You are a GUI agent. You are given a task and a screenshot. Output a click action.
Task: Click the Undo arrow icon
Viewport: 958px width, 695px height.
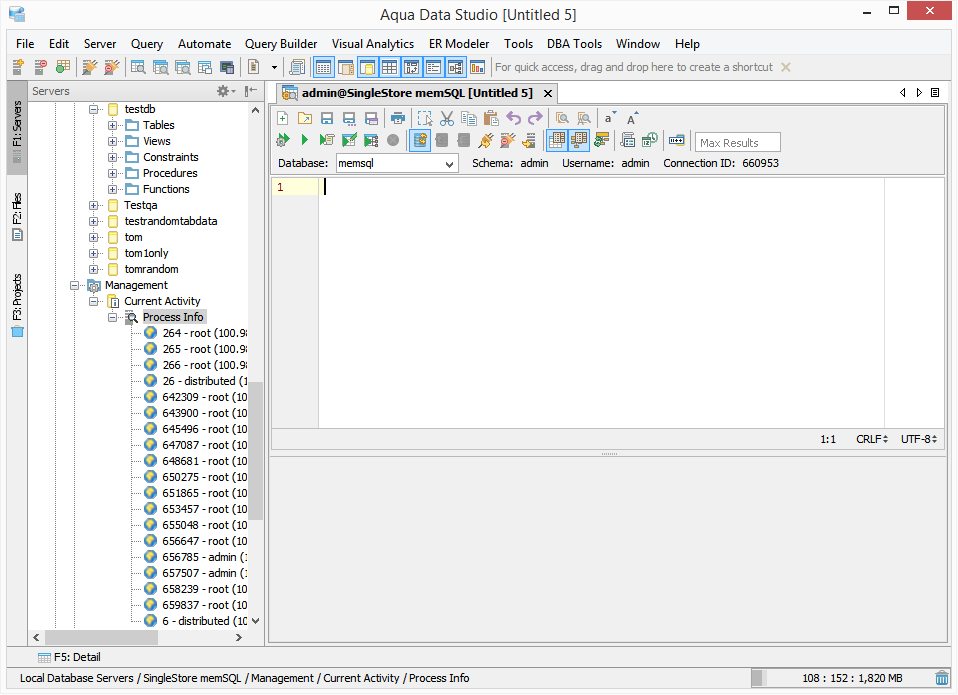coord(513,118)
